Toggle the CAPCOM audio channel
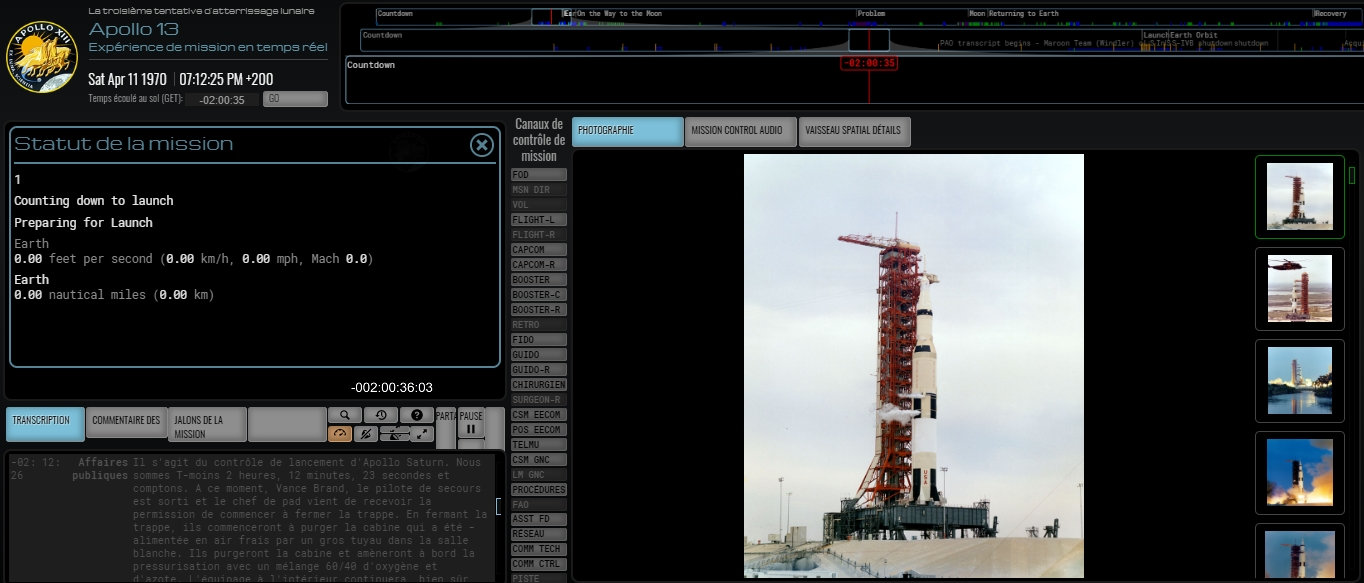This screenshot has height=583, width=1364. point(538,250)
